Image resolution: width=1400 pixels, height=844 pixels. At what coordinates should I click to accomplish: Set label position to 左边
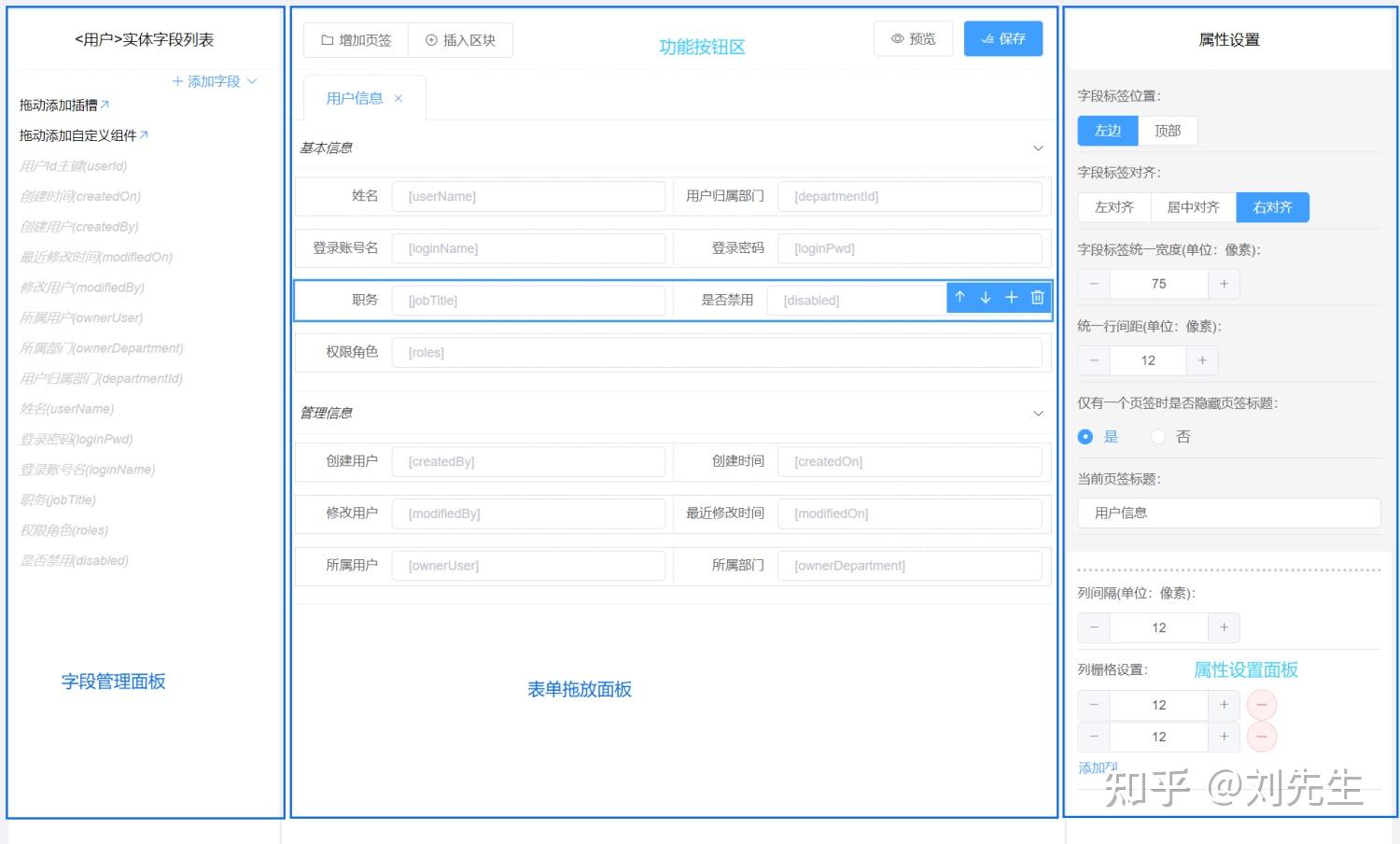[x=1108, y=131]
